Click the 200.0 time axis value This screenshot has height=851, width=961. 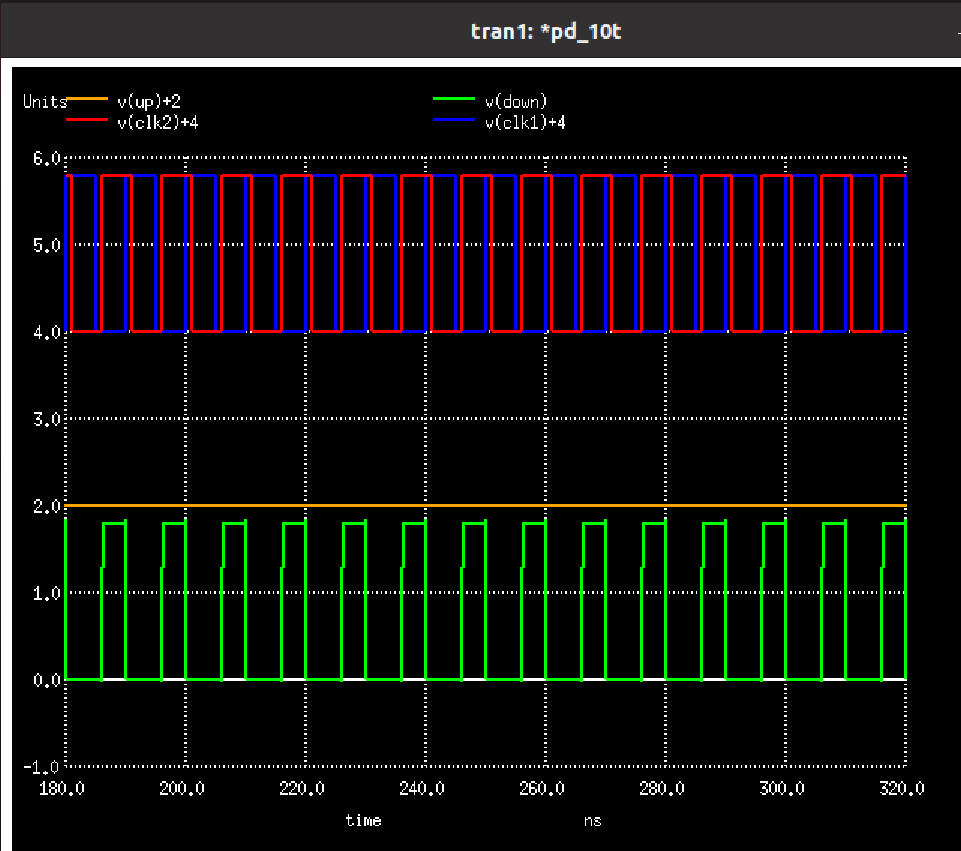point(182,789)
